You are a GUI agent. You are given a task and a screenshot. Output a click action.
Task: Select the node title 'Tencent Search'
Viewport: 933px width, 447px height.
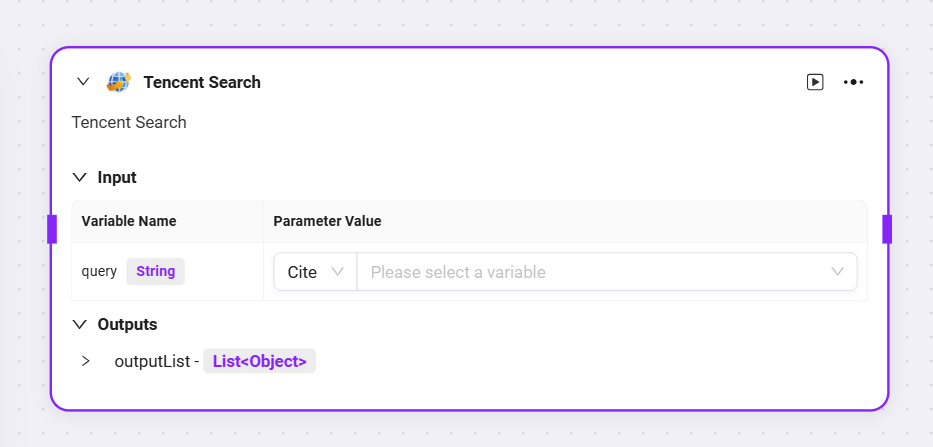[202, 82]
